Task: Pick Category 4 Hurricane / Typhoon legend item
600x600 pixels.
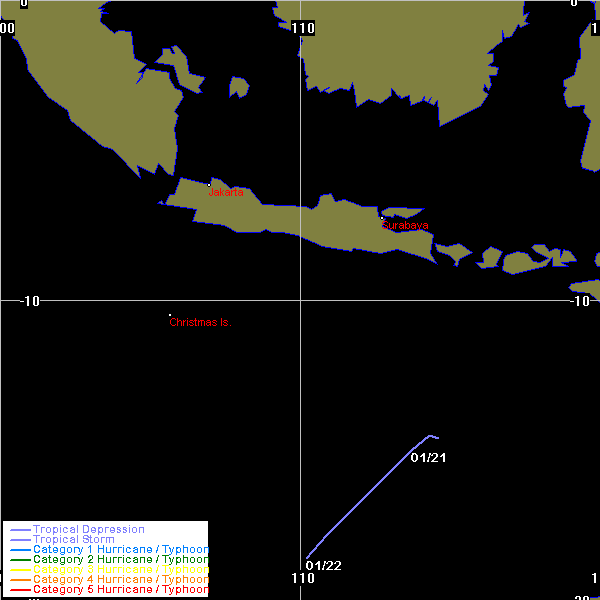Action: pyautogui.click(x=121, y=579)
